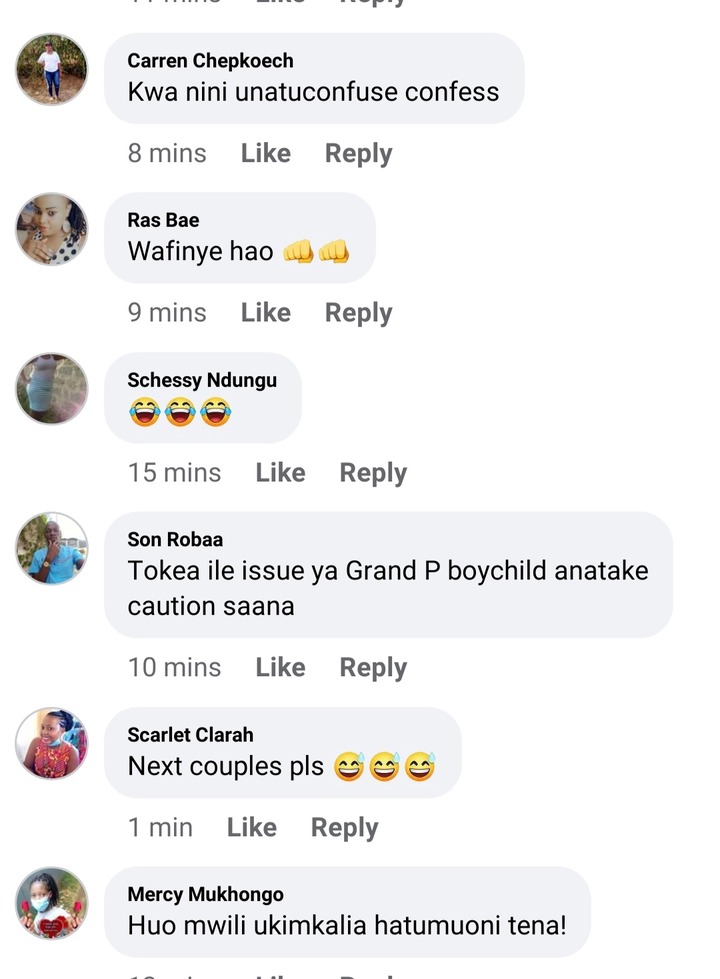Open Scarlet Clarah's profile avatar
Viewport: 720px width, 979px height.
point(52,743)
